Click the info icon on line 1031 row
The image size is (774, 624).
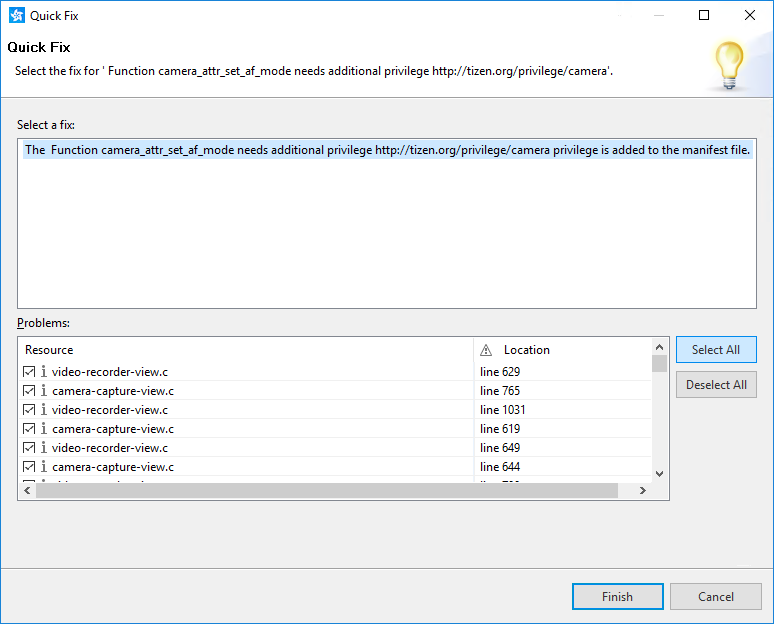pos(43,410)
